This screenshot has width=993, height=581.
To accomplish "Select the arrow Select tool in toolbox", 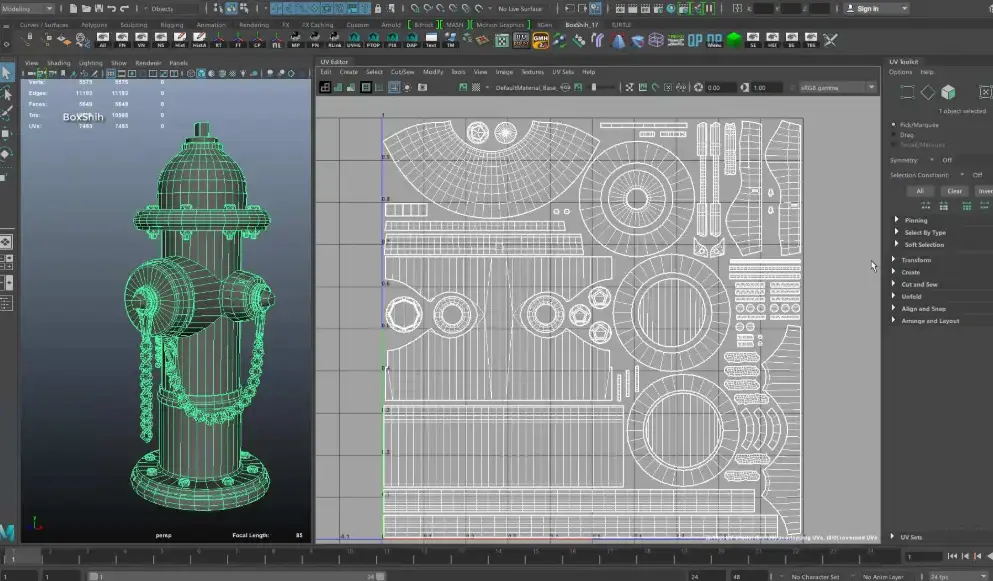I will pos(6,72).
